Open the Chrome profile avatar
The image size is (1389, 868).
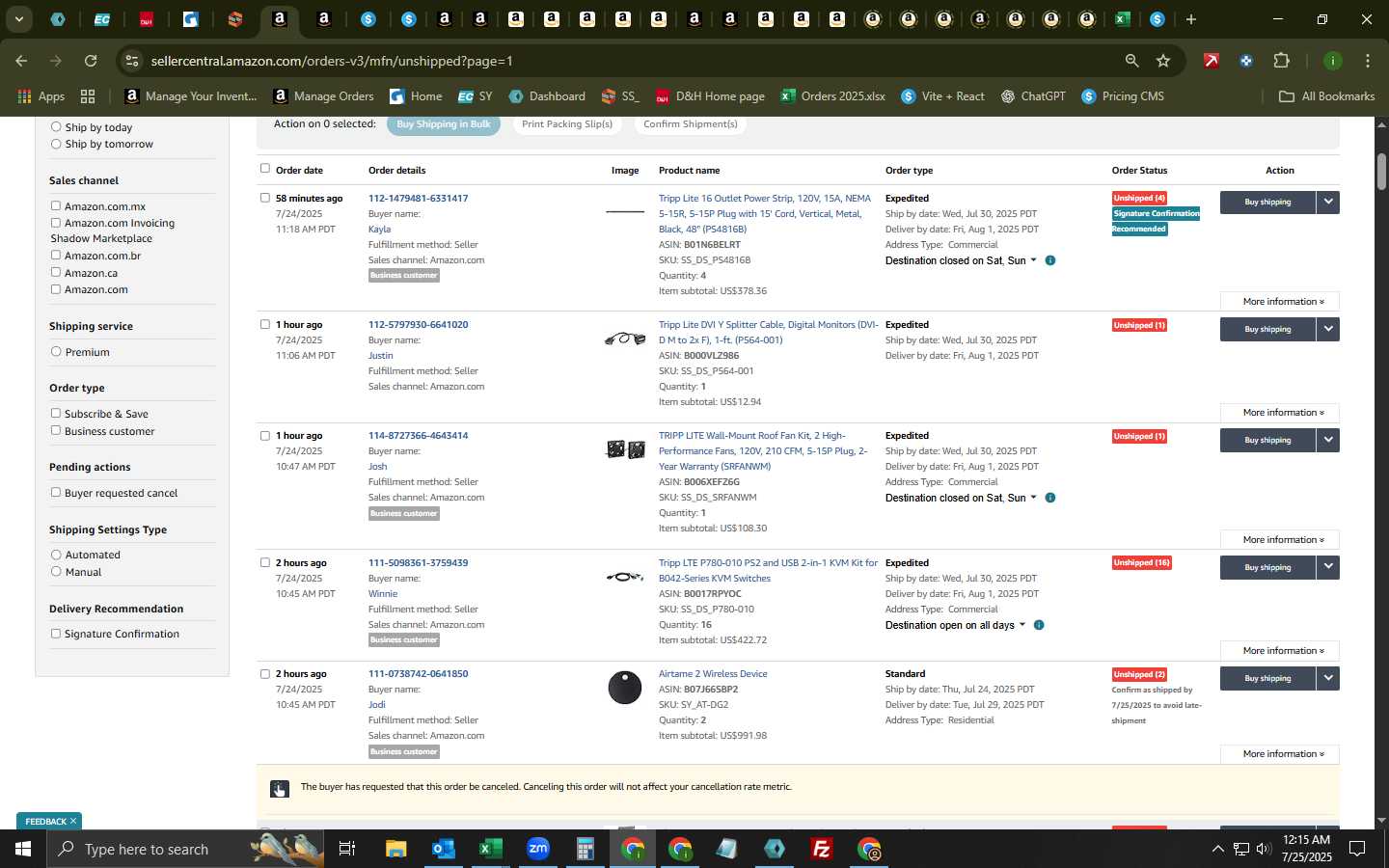[1332, 61]
